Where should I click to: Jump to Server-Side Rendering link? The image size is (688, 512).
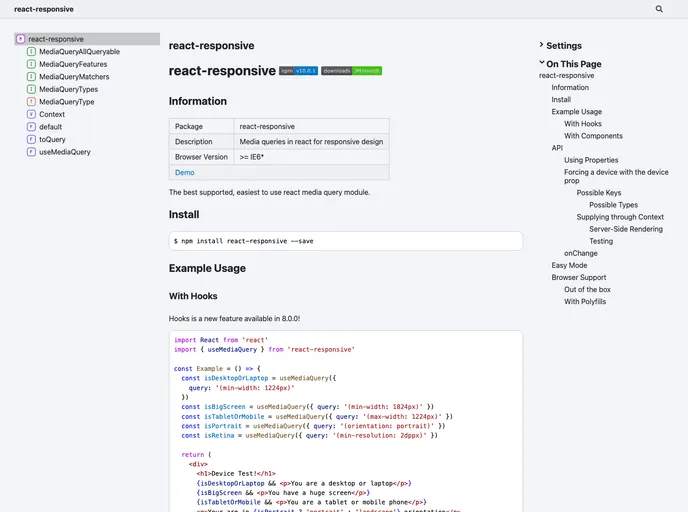[626, 229]
